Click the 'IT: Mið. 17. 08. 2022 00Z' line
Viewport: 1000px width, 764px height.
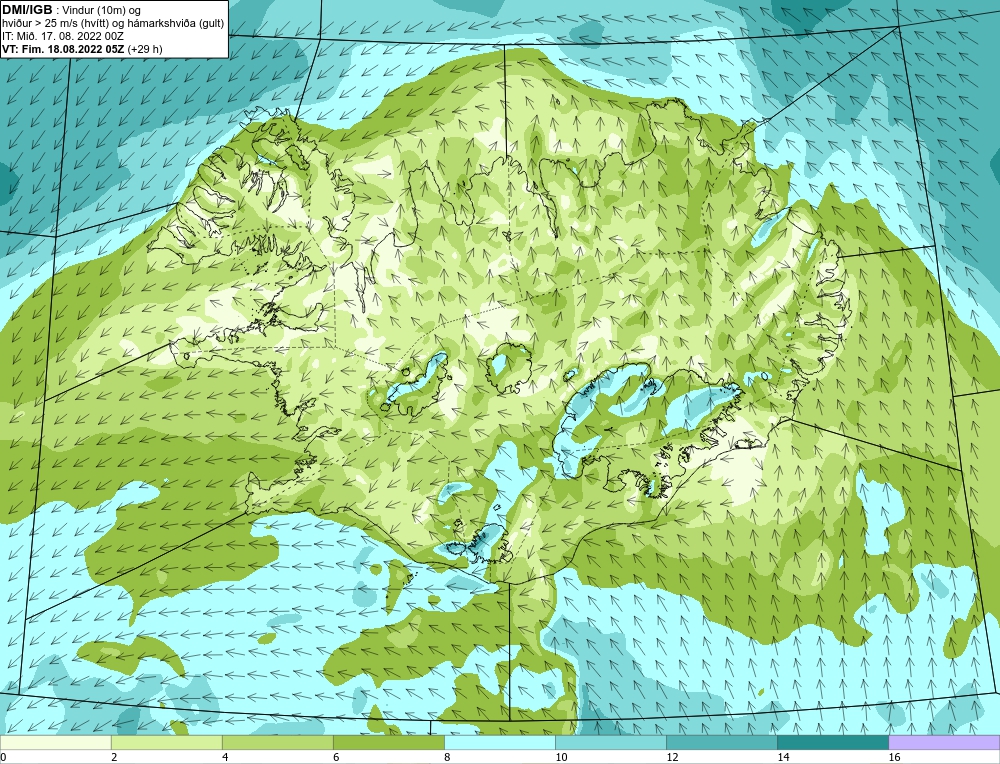62,36
